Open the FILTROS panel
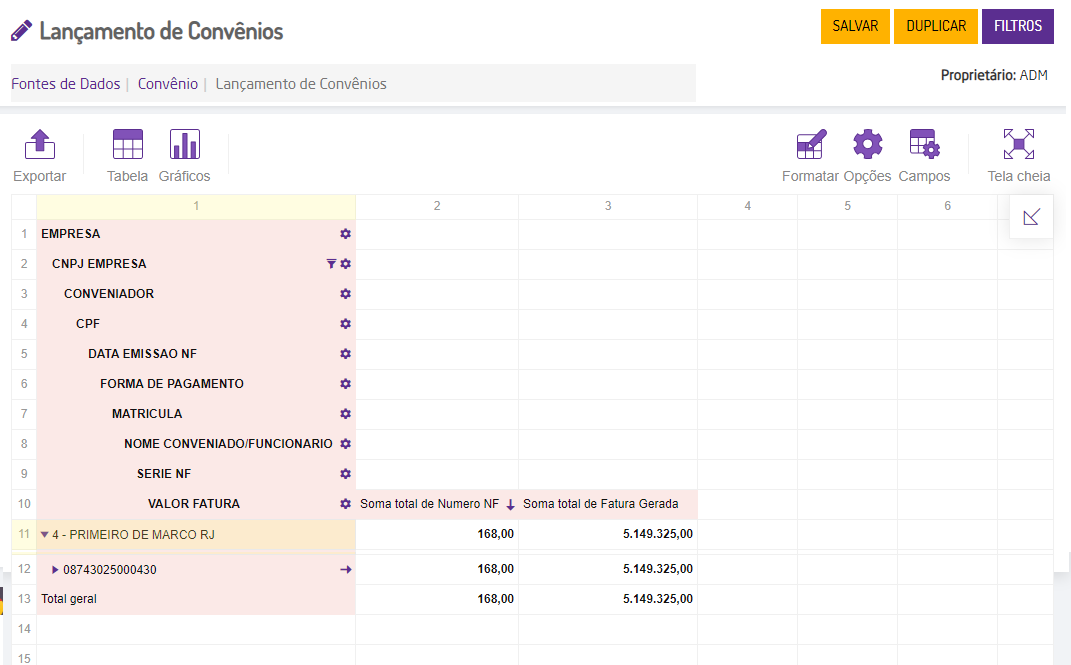This screenshot has width=1071, height=665. coord(1018,27)
